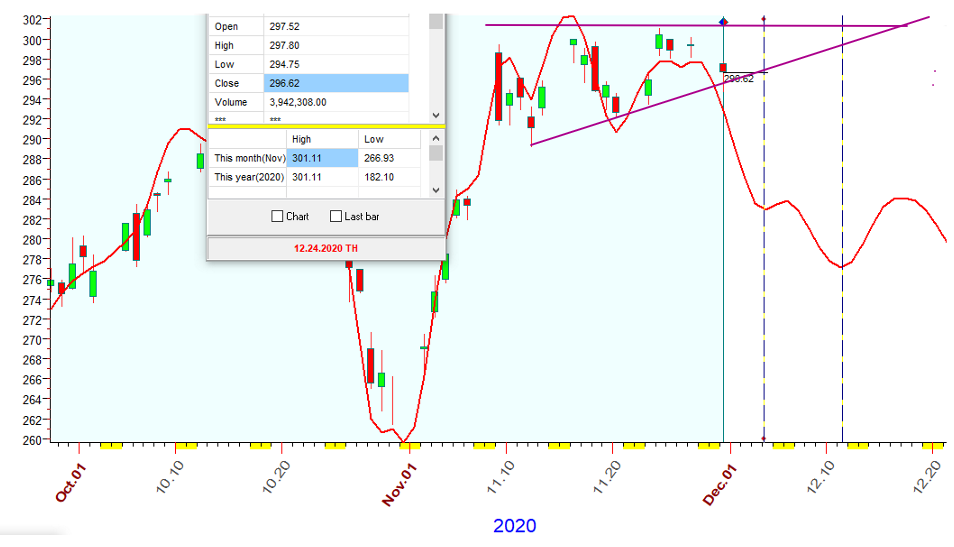The height and width of the screenshot is (547, 954).
Task: Select the Close value 296.62 cell
Action: click(x=335, y=83)
